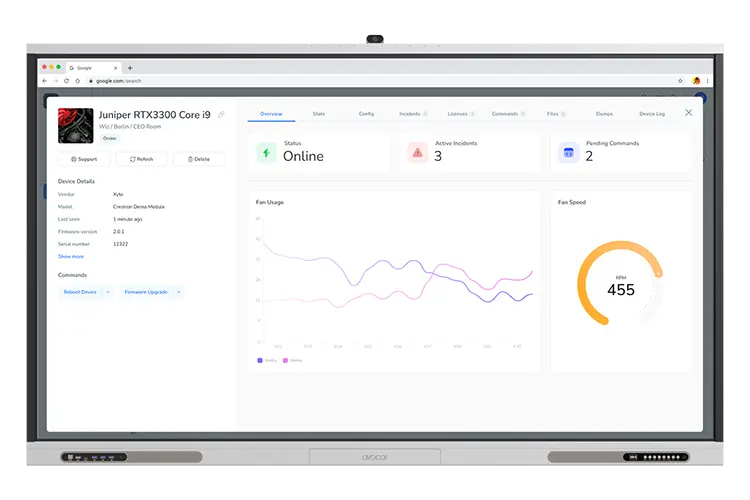This screenshot has width=750, height=500.
Task: Open the Config tab
Action: [366, 114]
